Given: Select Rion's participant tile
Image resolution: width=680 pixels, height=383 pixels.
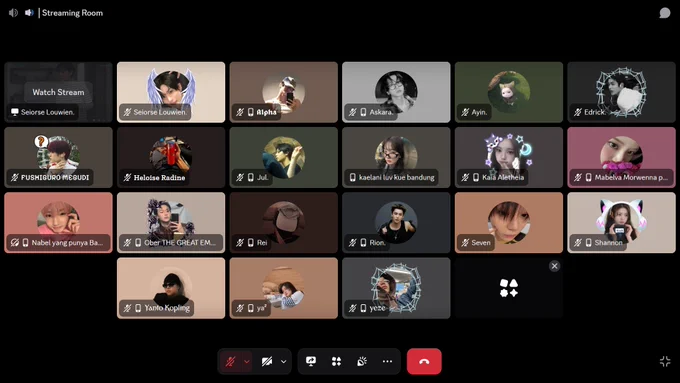Looking at the screenshot, I should pyautogui.click(x=396, y=223).
